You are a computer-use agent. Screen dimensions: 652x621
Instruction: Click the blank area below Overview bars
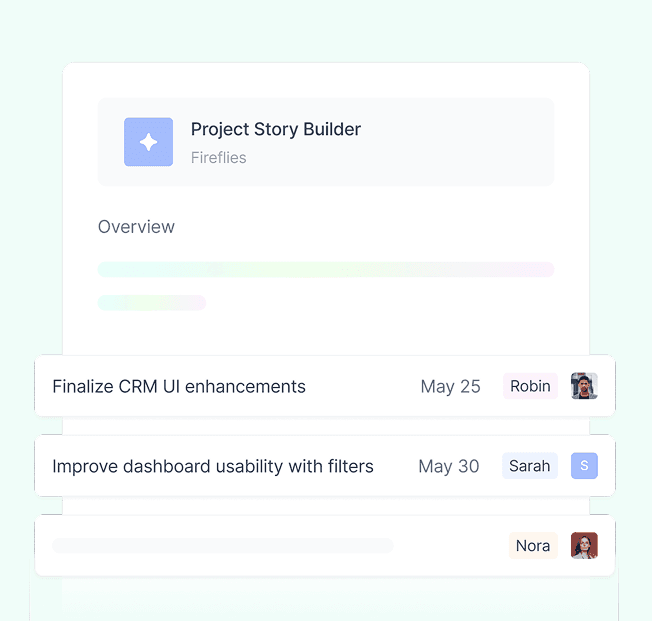(326, 333)
